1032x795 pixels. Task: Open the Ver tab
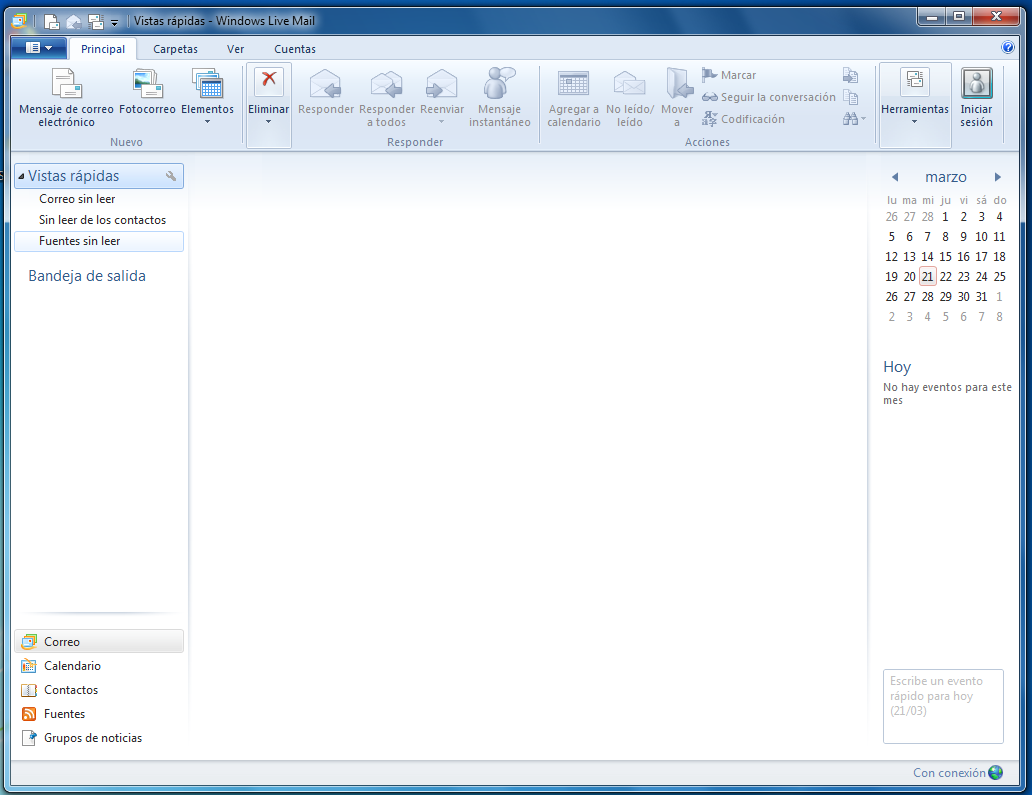click(x=236, y=49)
